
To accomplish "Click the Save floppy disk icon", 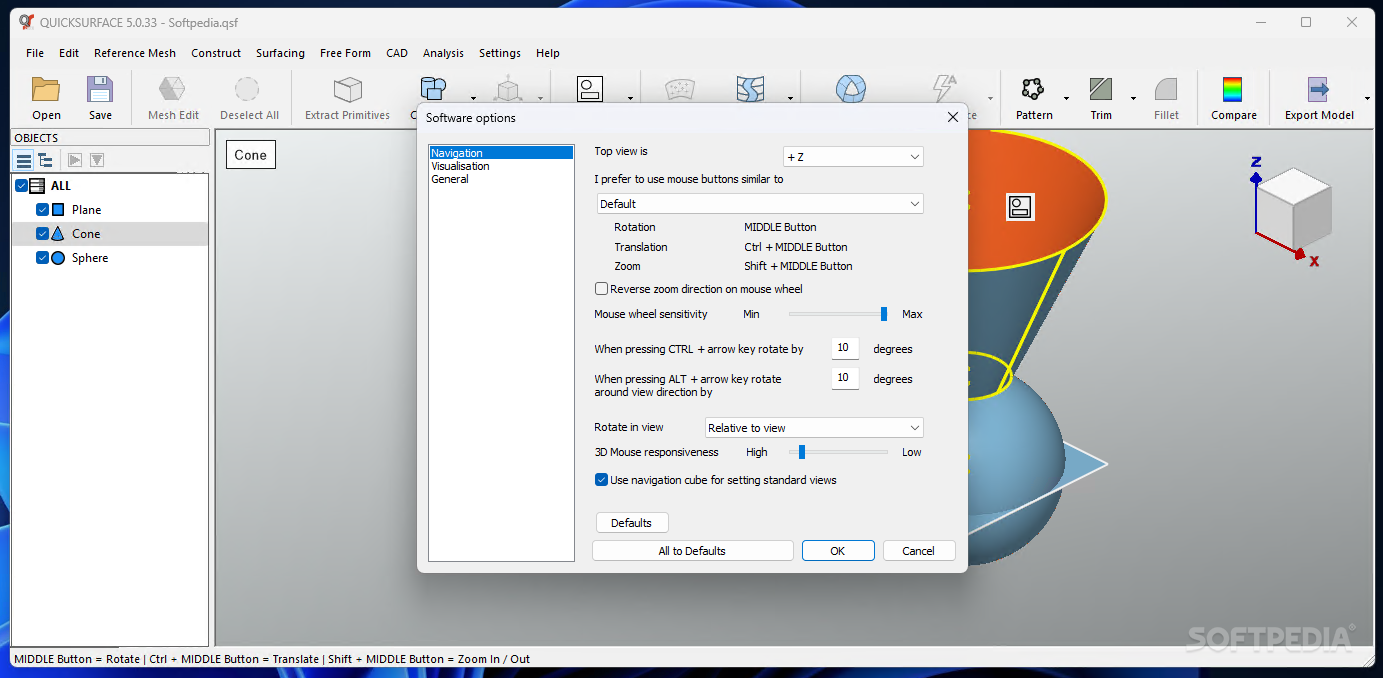I will click(100, 90).
